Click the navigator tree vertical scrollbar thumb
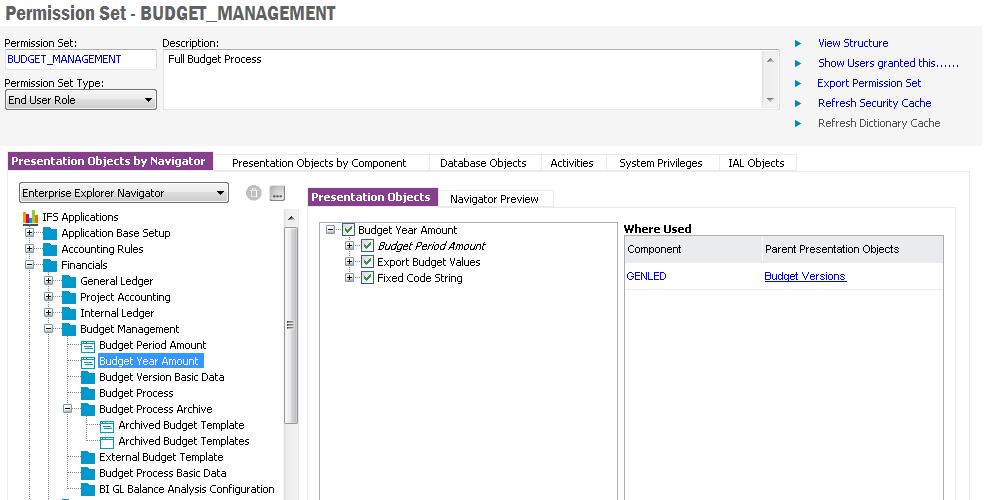 pos(291,324)
